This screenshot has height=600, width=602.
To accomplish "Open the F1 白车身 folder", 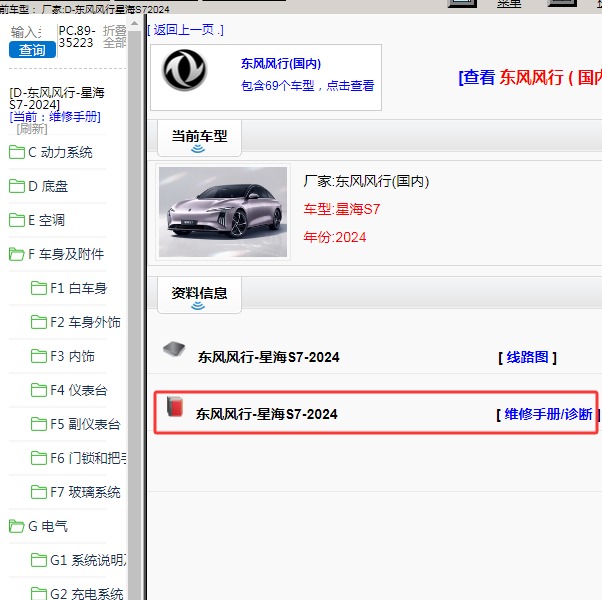I will click(69, 288).
